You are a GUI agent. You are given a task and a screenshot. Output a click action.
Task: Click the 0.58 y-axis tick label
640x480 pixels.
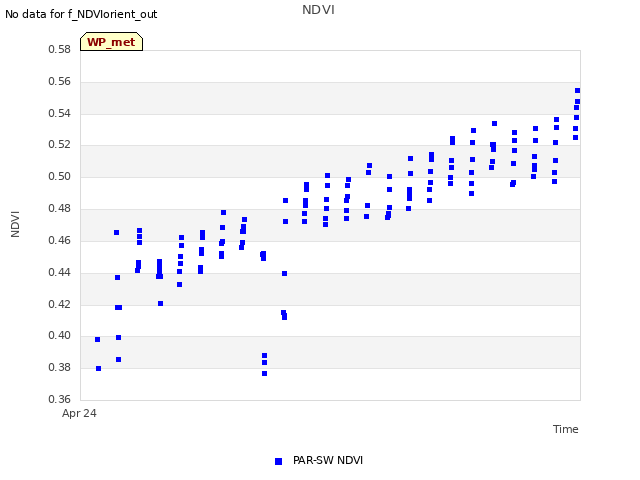(x=59, y=49)
